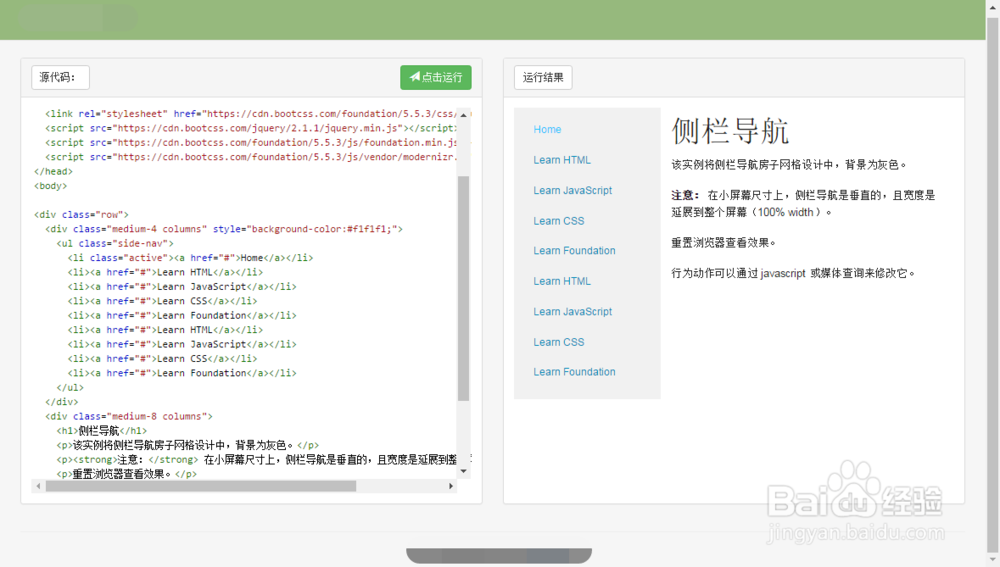The width and height of the screenshot is (1000, 567).
Task: Open the first Learn Foundation nav link
Action: pyautogui.click(x=575, y=251)
